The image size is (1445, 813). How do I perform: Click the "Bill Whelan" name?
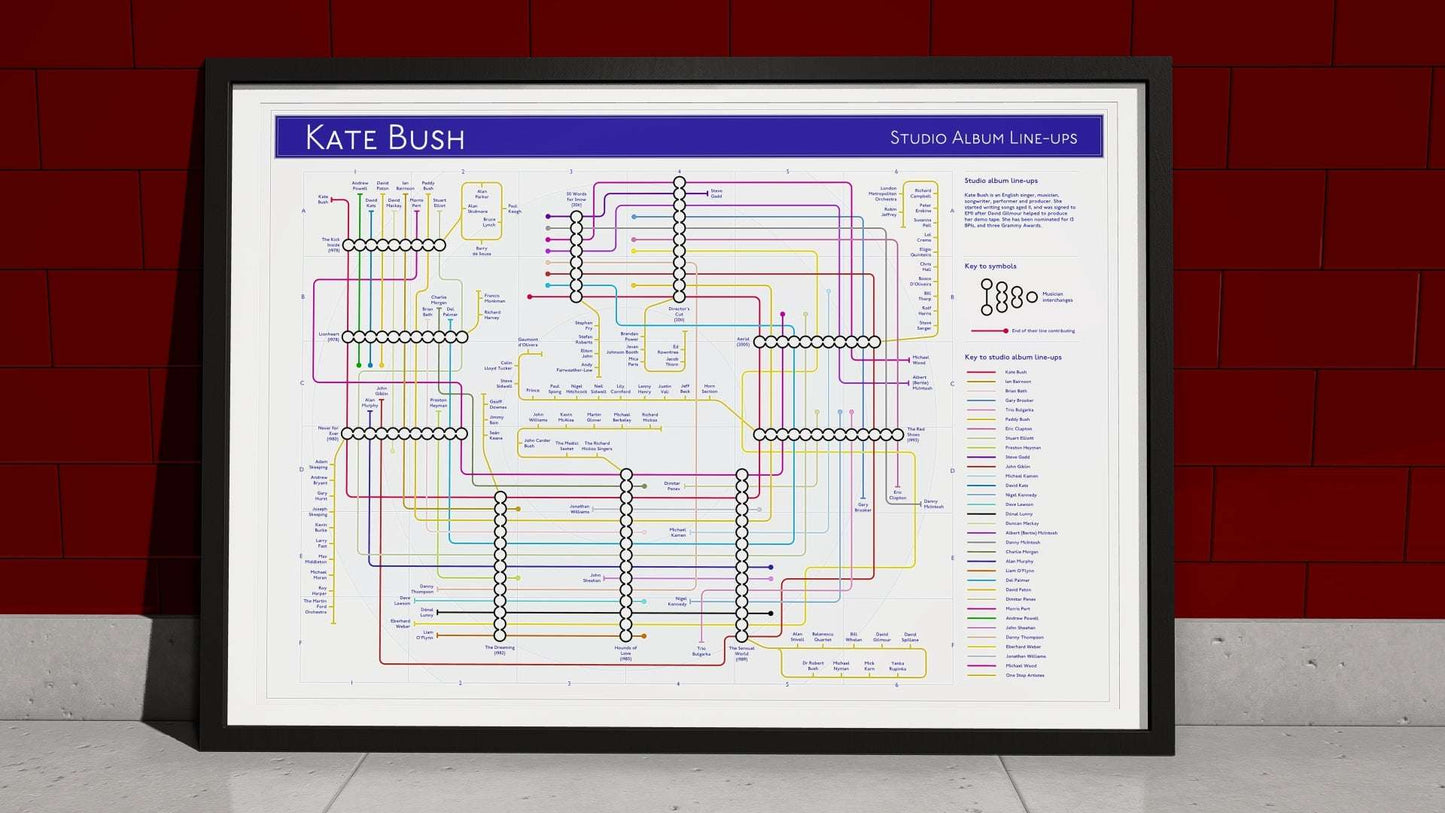pos(854,636)
